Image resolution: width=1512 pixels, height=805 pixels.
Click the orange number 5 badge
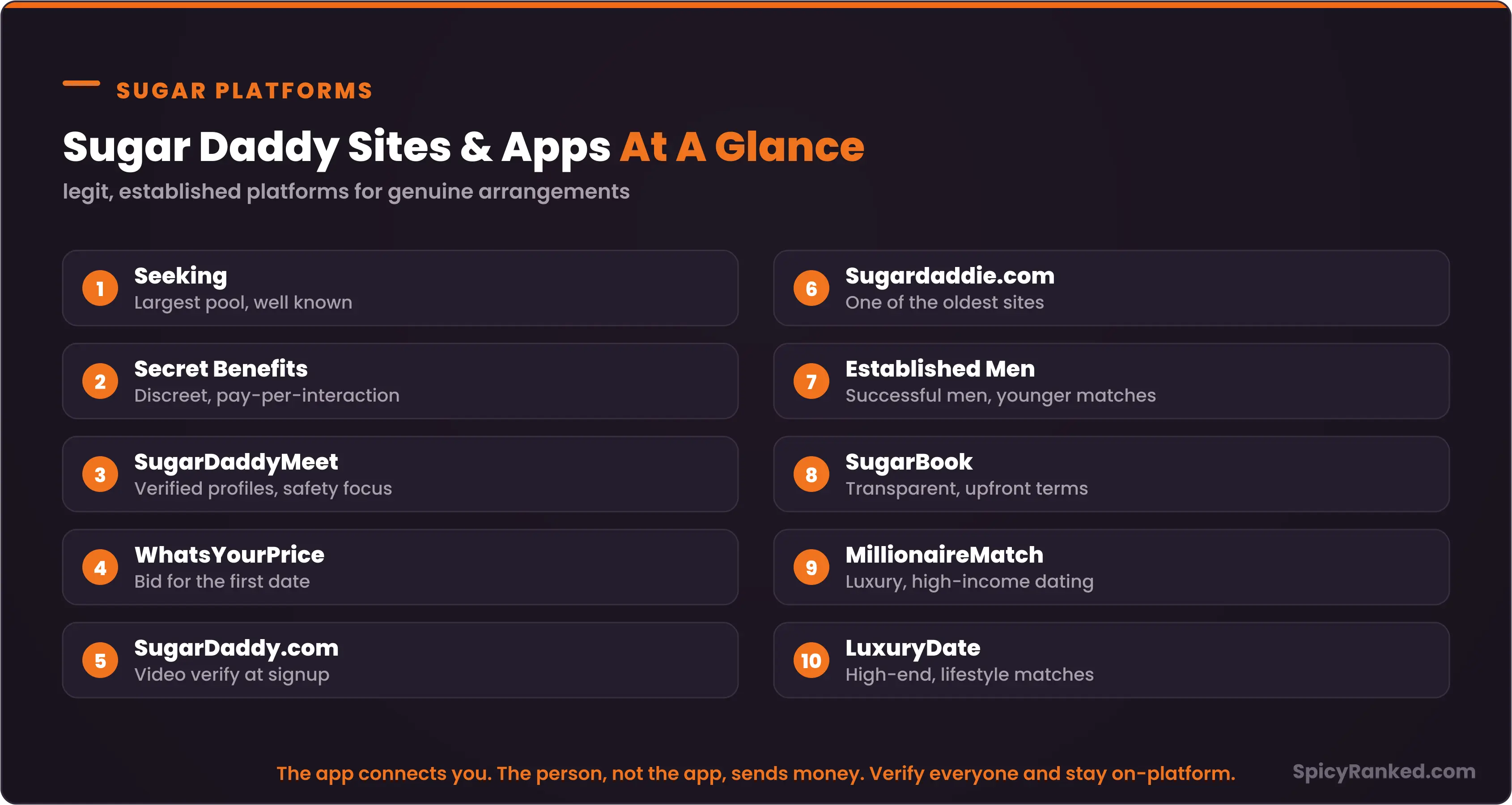pyautogui.click(x=100, y=661)
